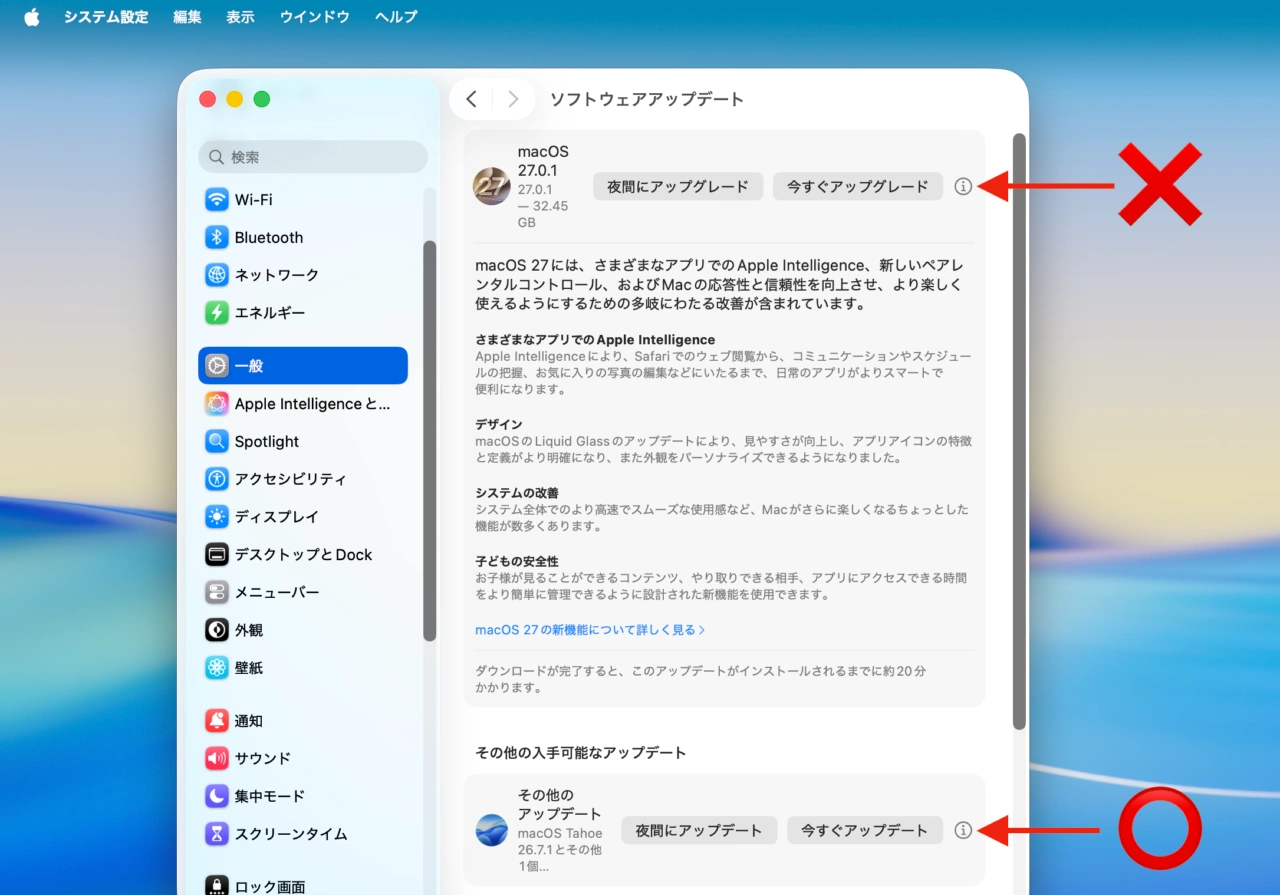Select the アクセシビリティ sidebar label

[291, 479]
